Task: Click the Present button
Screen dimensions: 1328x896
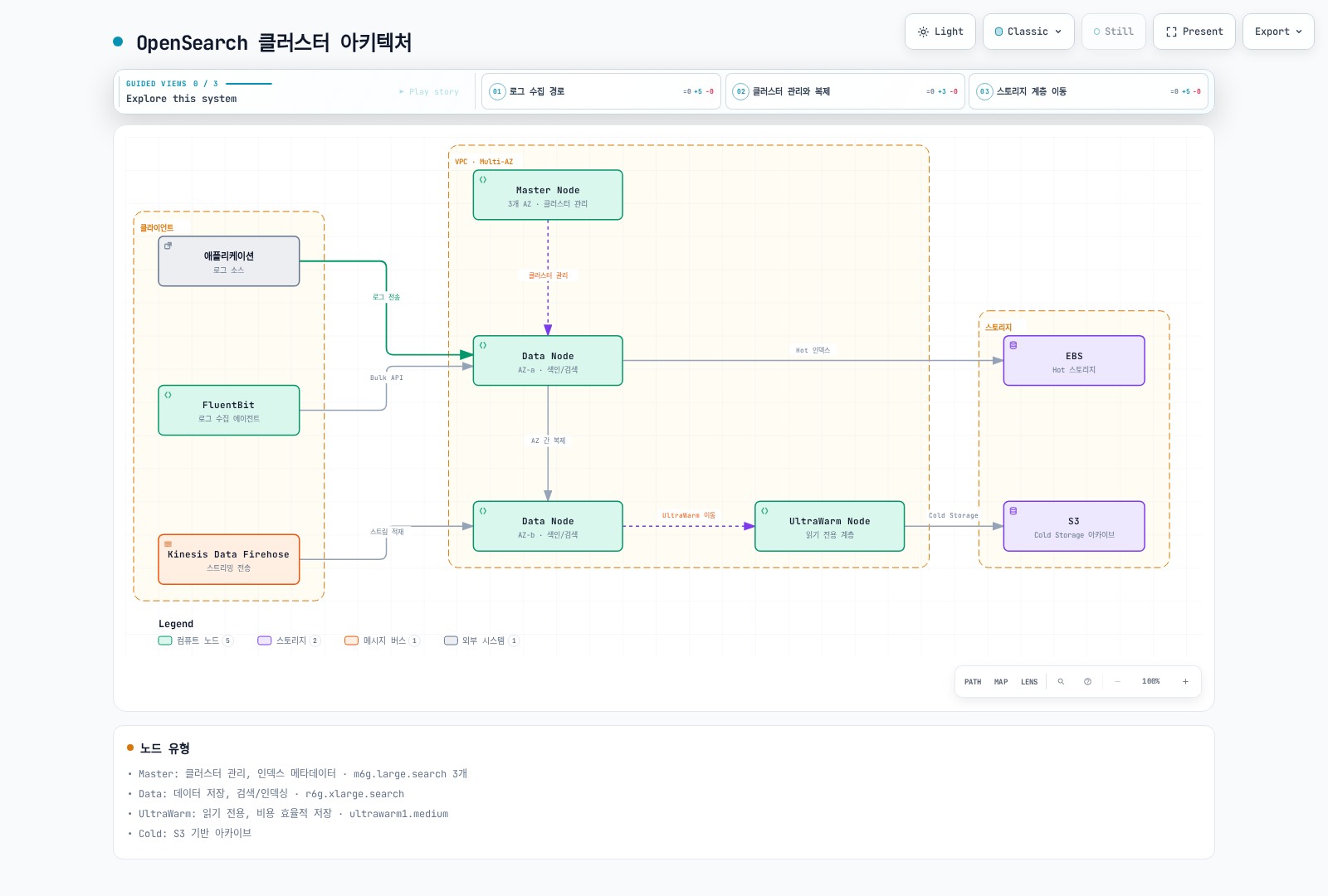Action: click(1194, 32)
